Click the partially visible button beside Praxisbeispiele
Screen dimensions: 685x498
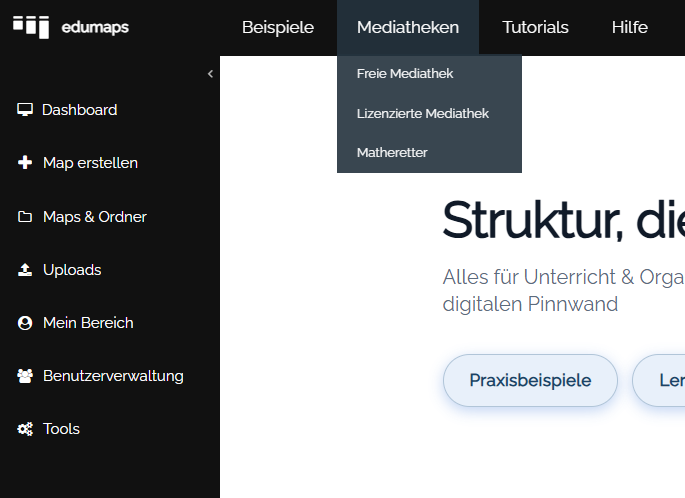tap(659, 380)
